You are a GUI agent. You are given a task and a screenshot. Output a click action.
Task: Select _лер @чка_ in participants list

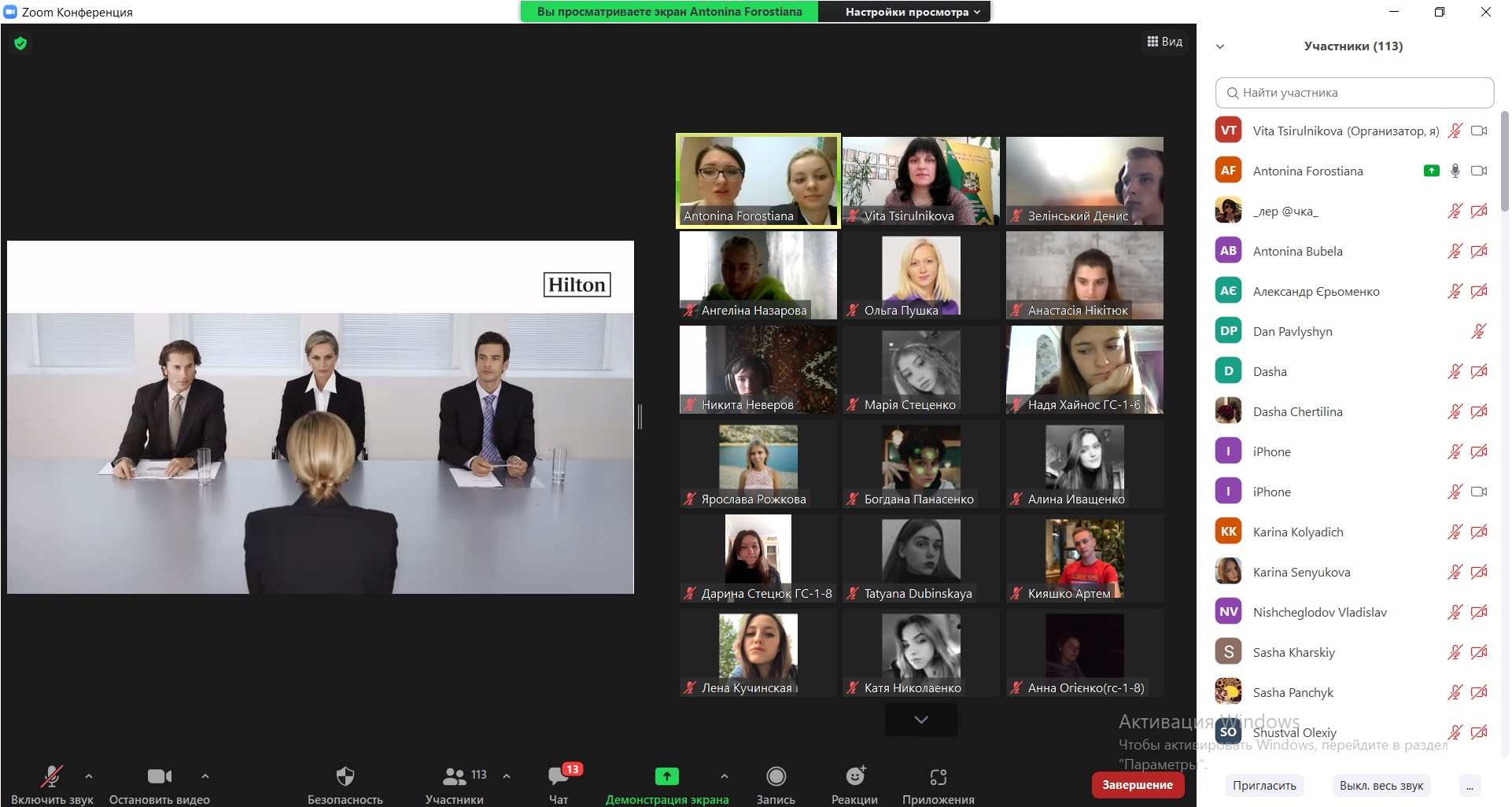point(1353,211)
